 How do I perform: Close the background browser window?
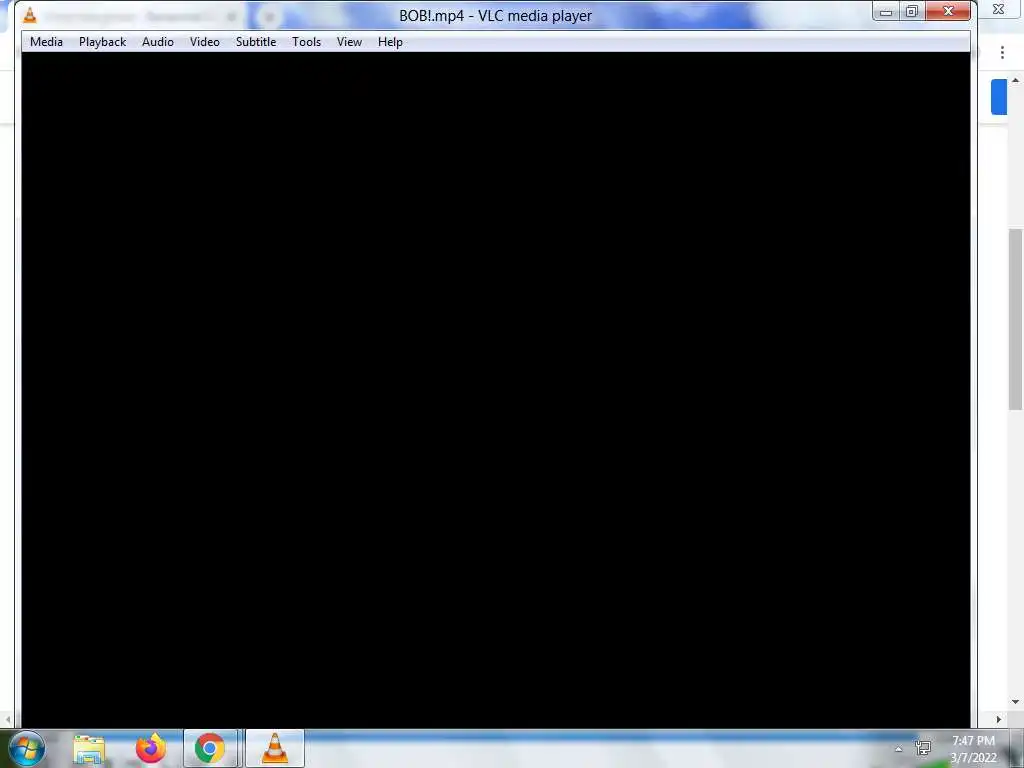point(999,10)
